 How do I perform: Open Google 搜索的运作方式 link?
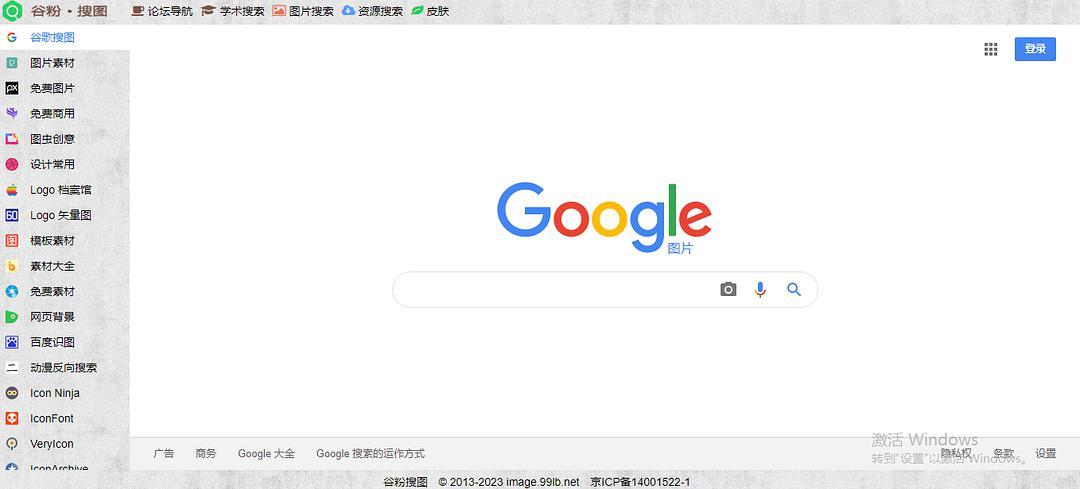tap(371, 454)
